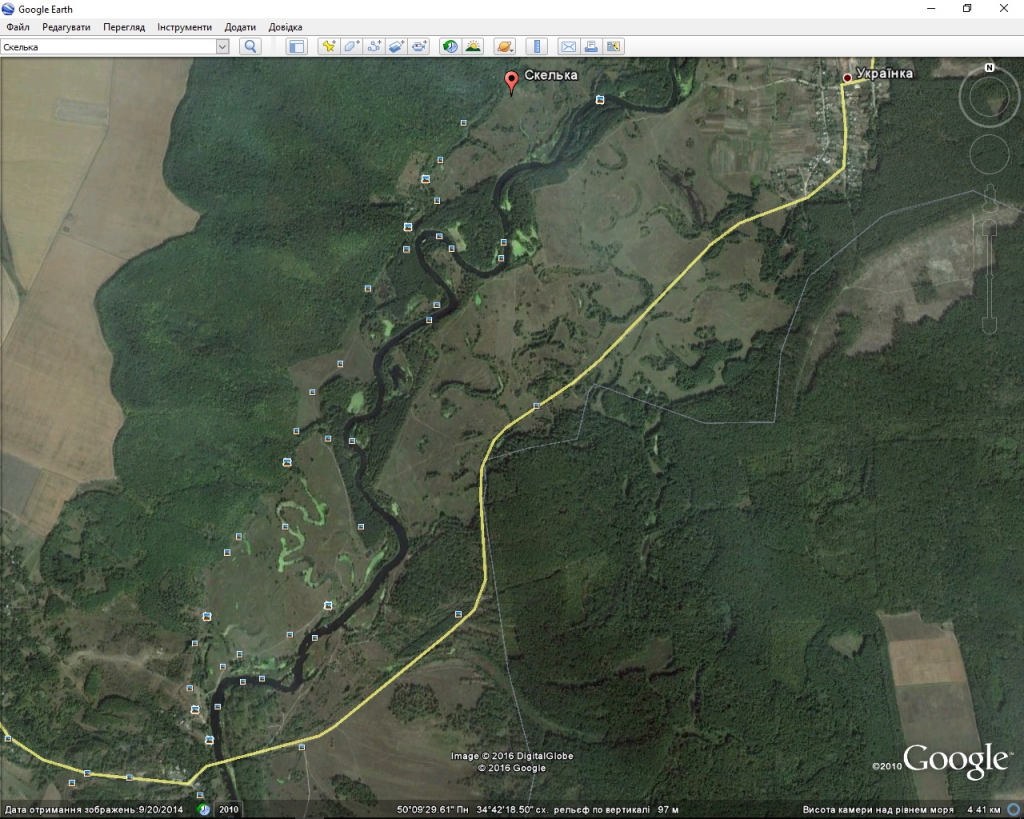The image size is (1024, 819).
Task: Click the email envelope icon
Action: [x=567, y=46]
